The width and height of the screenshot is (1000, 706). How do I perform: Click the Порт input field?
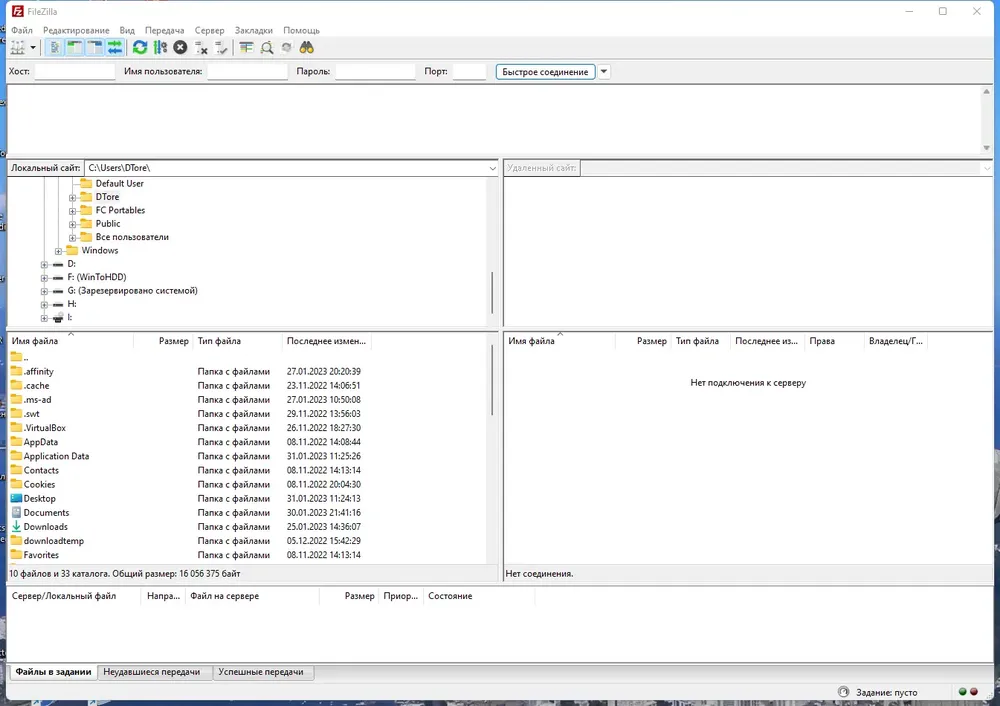pos(469,71)
